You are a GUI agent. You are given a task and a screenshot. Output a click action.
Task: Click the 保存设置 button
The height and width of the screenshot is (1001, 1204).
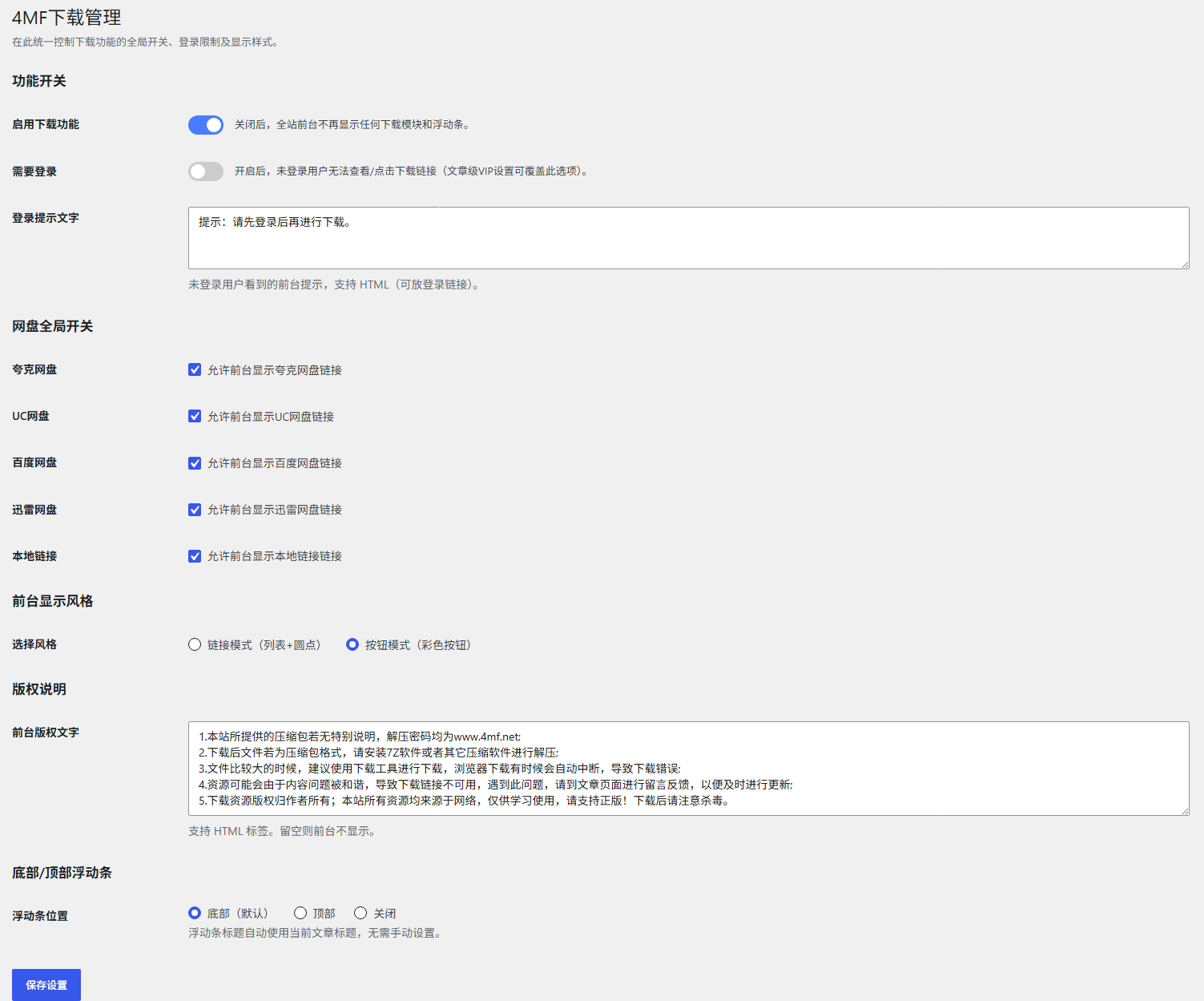coord(46,985)
